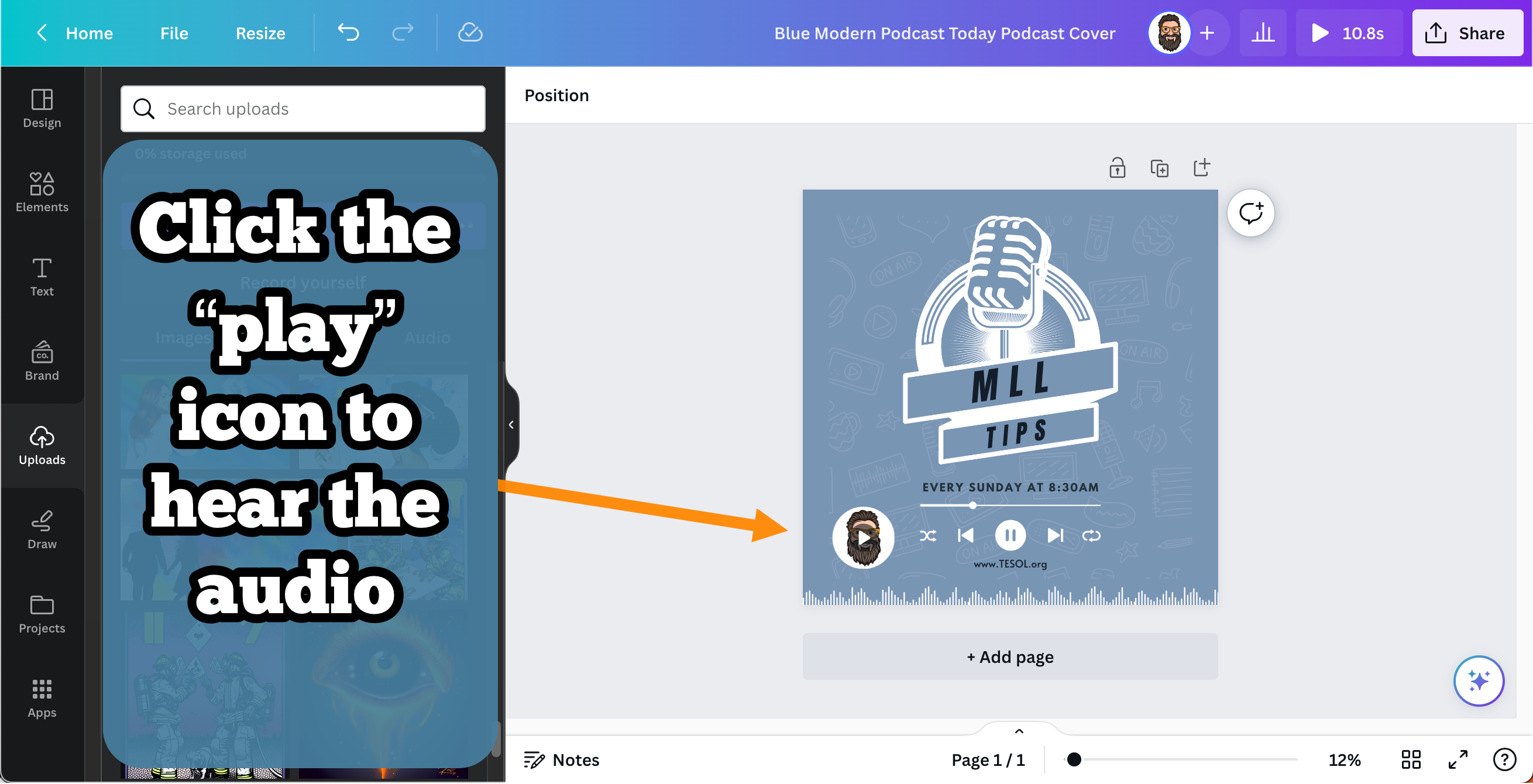Open the Elements tab in the sidebar

click(42, 192)
